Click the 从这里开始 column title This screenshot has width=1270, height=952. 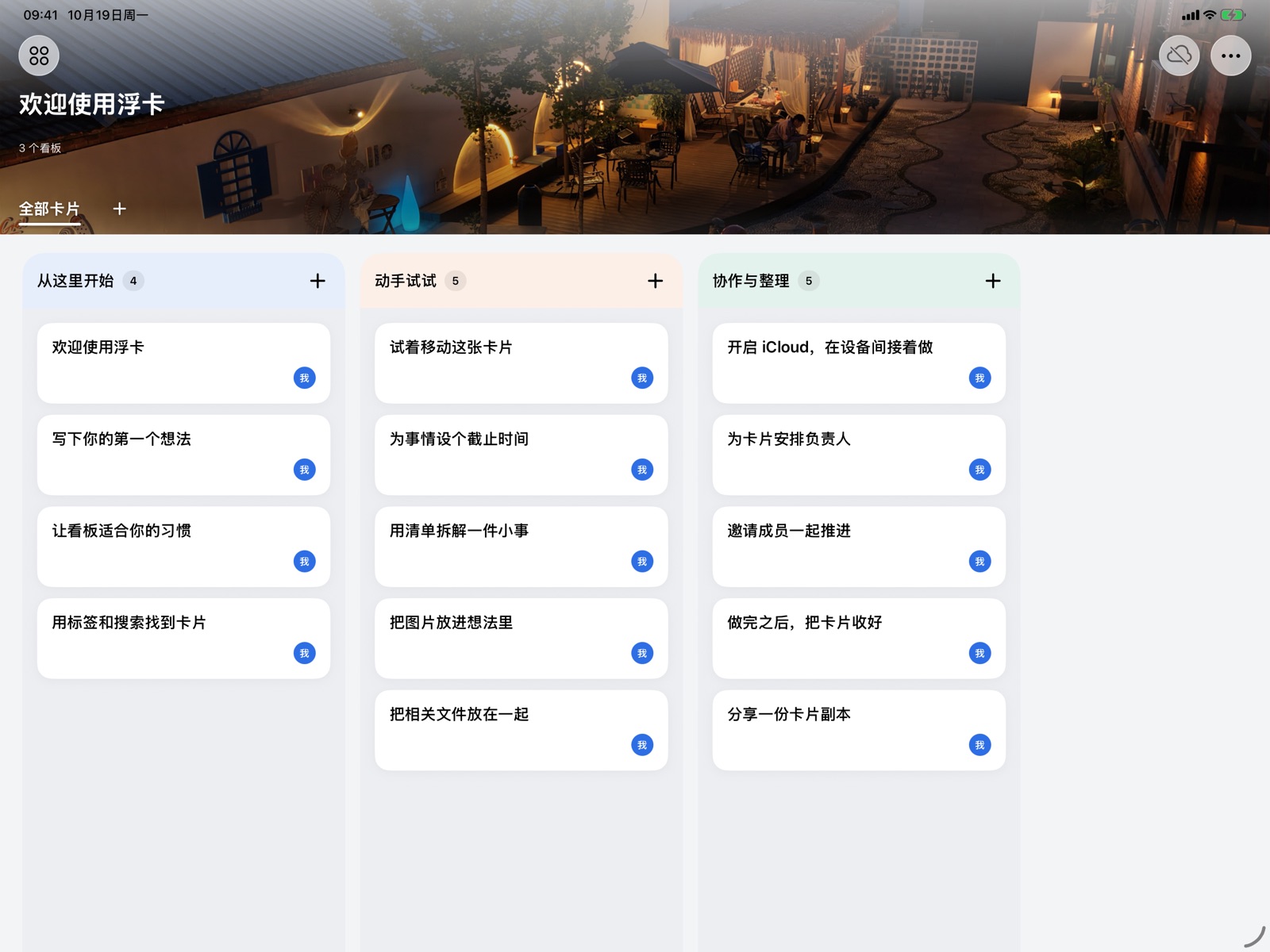[75, 281]
